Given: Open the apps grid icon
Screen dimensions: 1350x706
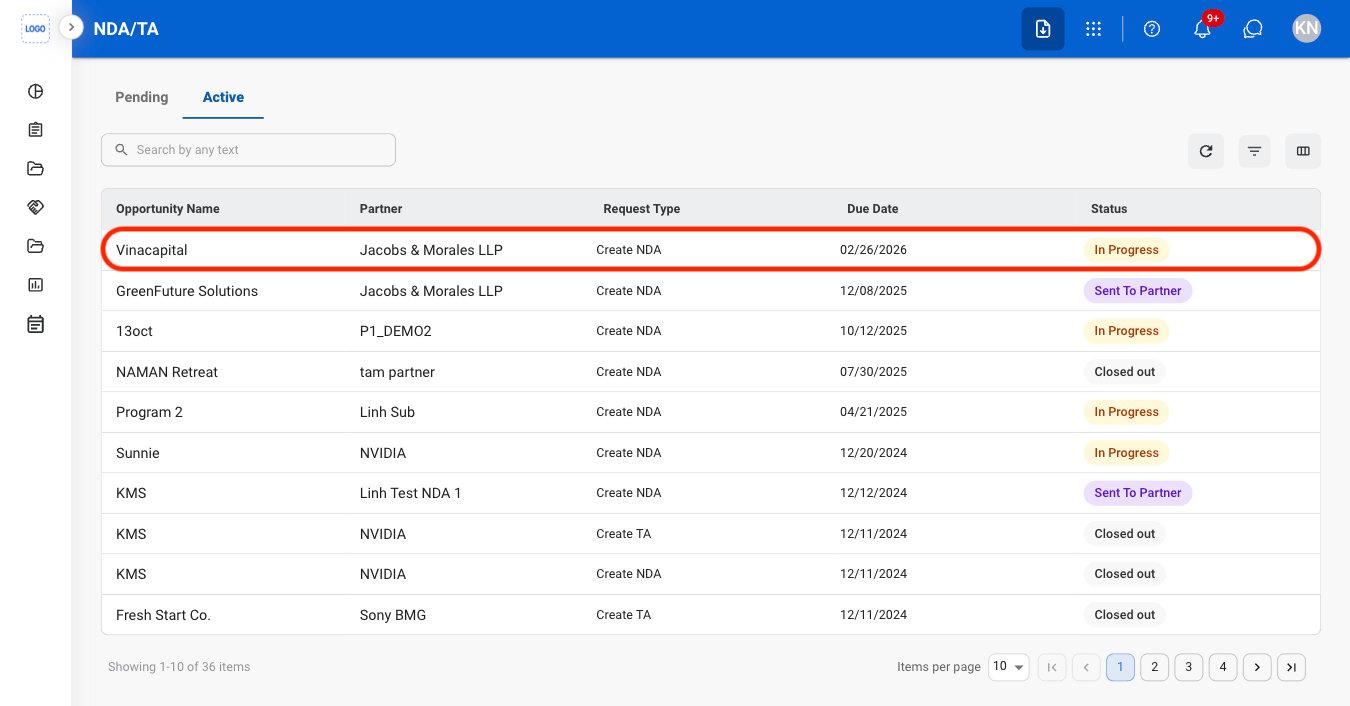Looking at the screenshot, I should (1093, 29).
